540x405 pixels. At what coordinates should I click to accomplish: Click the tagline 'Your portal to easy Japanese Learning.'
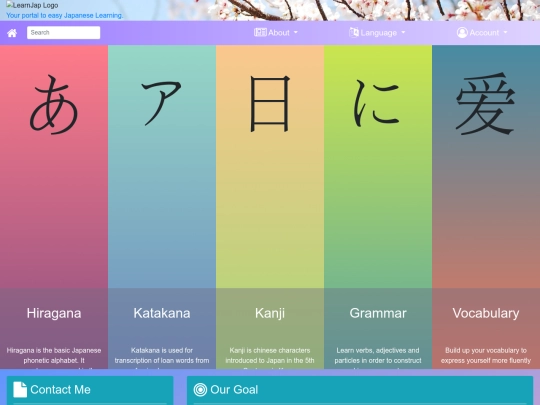[64, 15]
